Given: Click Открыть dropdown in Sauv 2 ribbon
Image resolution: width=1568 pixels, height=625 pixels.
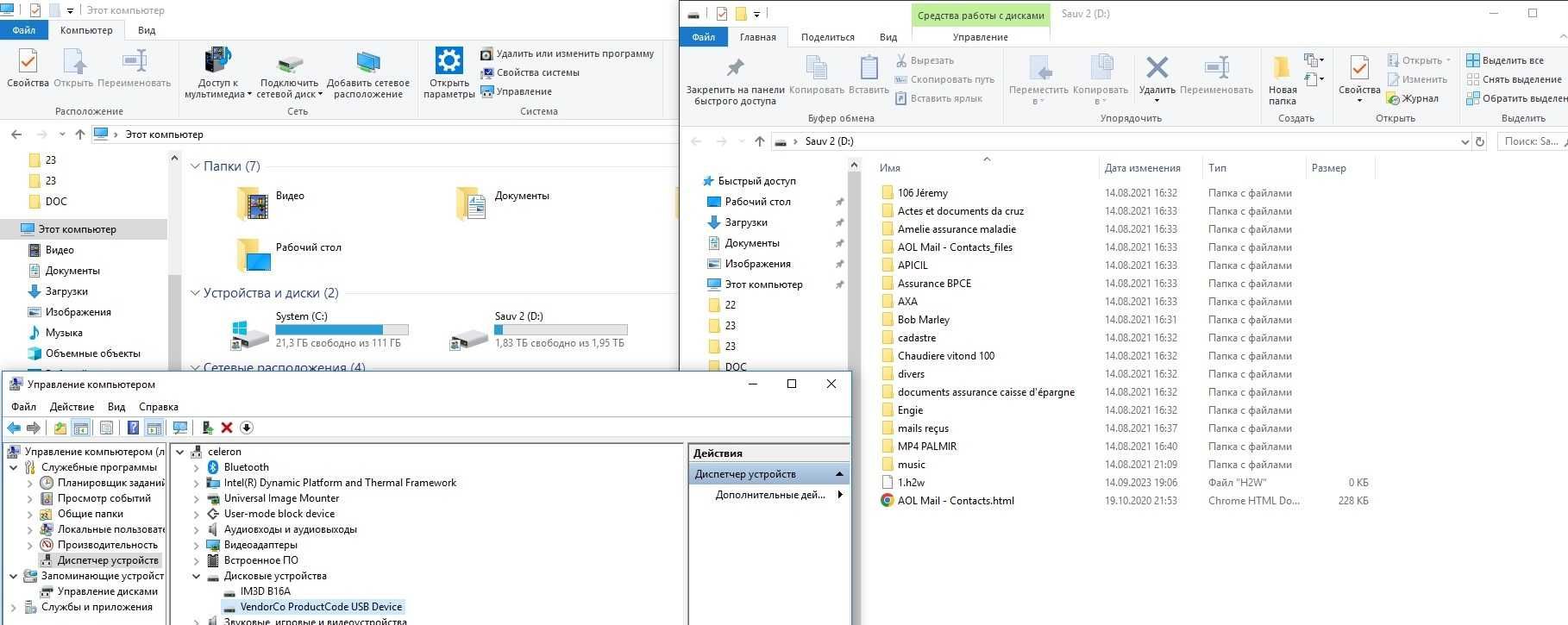Looking at the screenshot, I should (x=1420, y=60).
